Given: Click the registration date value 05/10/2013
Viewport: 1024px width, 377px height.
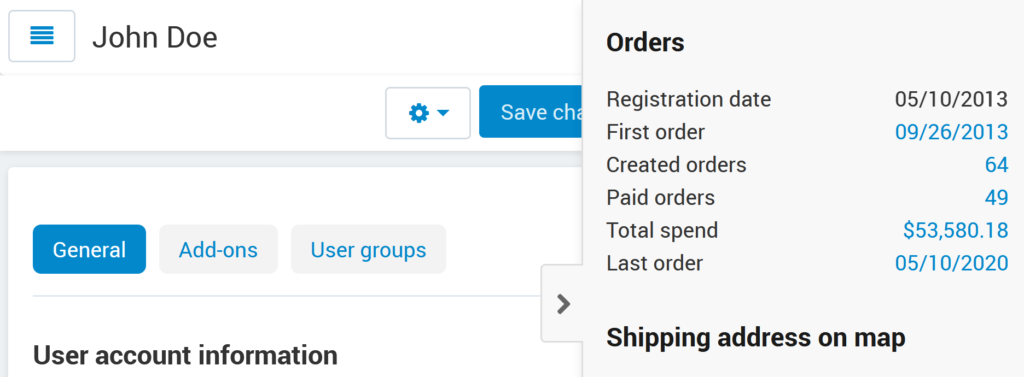Looking at the screenshot, I should (952, 100).
